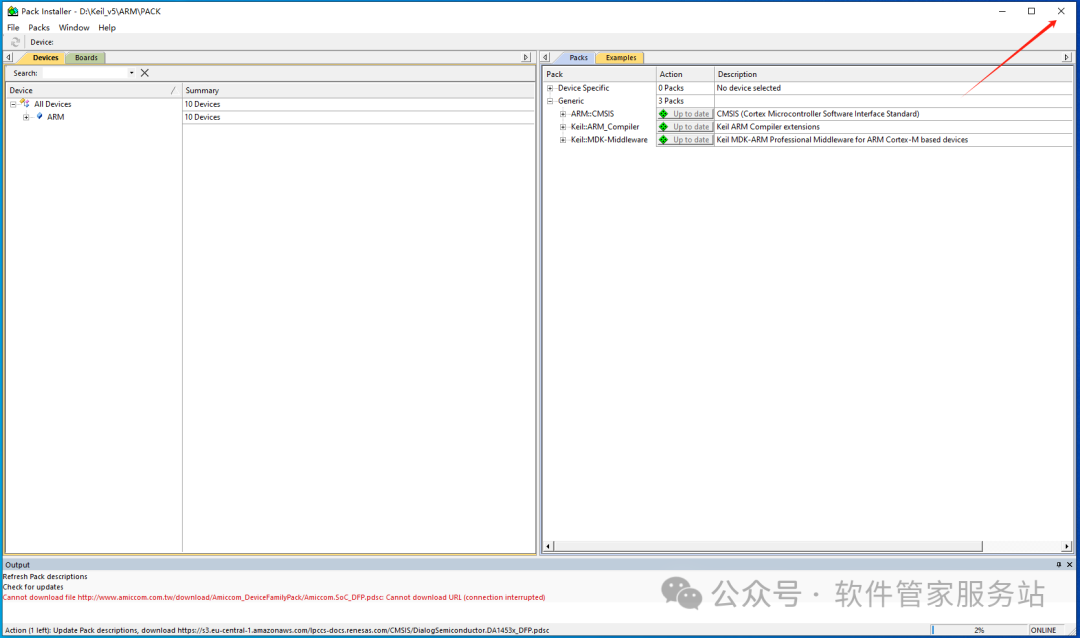
Task: Click the Description column header
Action: click(893, 74)
